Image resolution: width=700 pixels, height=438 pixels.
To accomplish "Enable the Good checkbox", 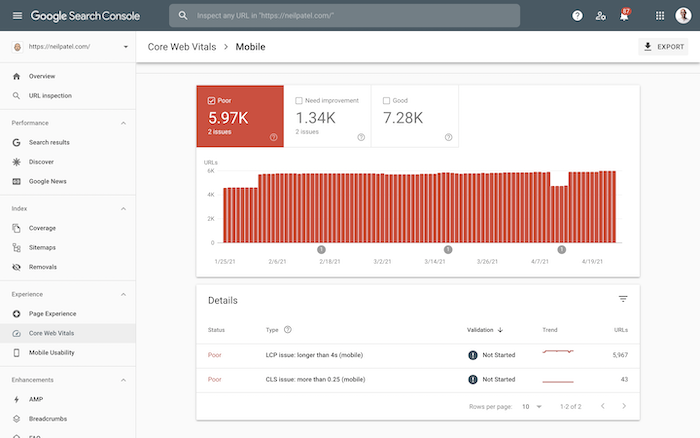I will [387, 100].
